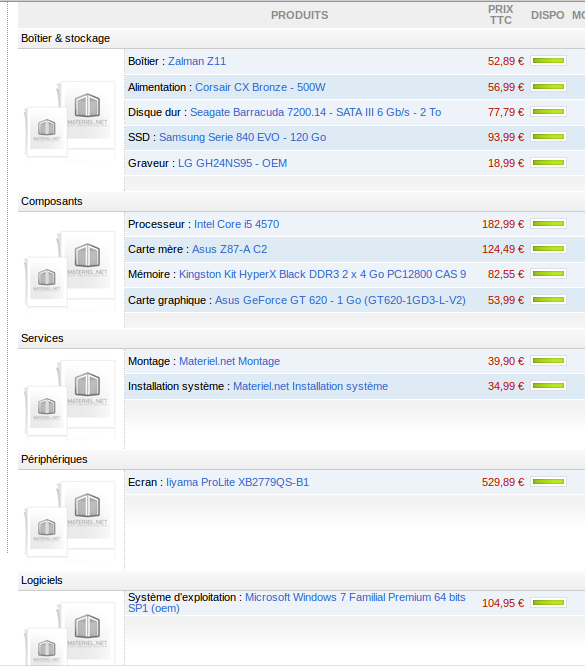Click the PRIX TTC column header

pyautogui.click(x=500, y=15)
